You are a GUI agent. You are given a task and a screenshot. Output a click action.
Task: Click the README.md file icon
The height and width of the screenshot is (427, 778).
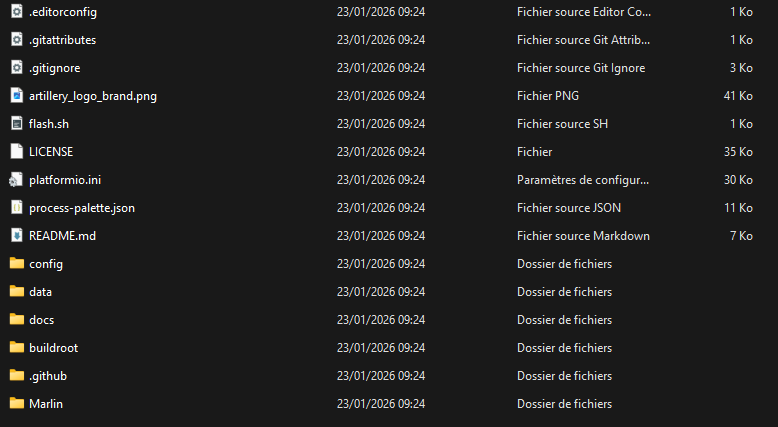(16, 236)
